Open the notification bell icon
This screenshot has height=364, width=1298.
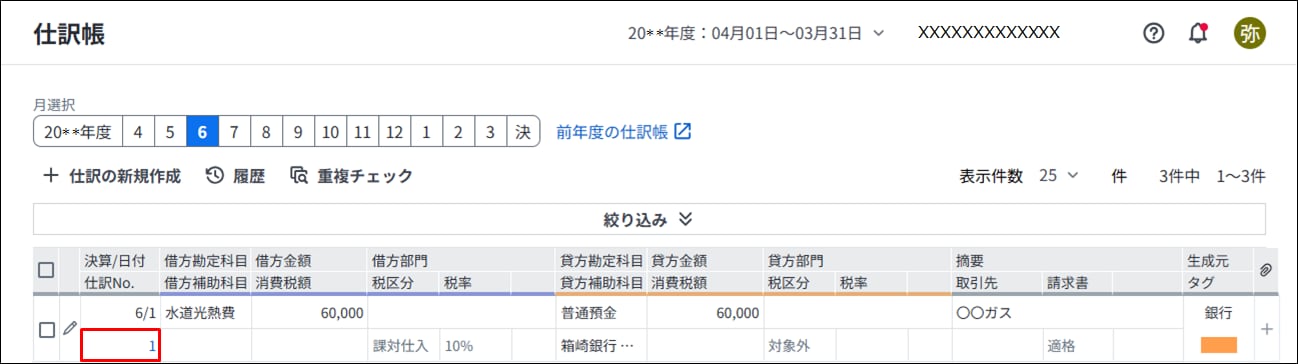click(1197, 33)
